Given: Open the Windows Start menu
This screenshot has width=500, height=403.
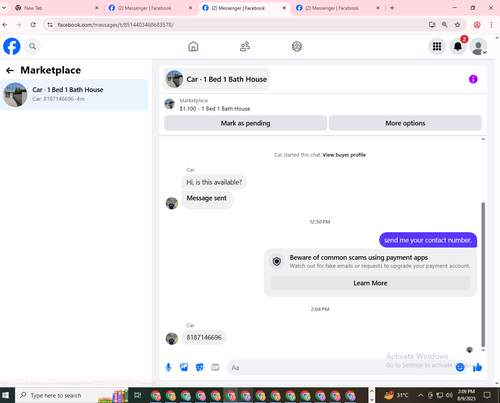Looking at the screenshot, I should coord(6,395).
